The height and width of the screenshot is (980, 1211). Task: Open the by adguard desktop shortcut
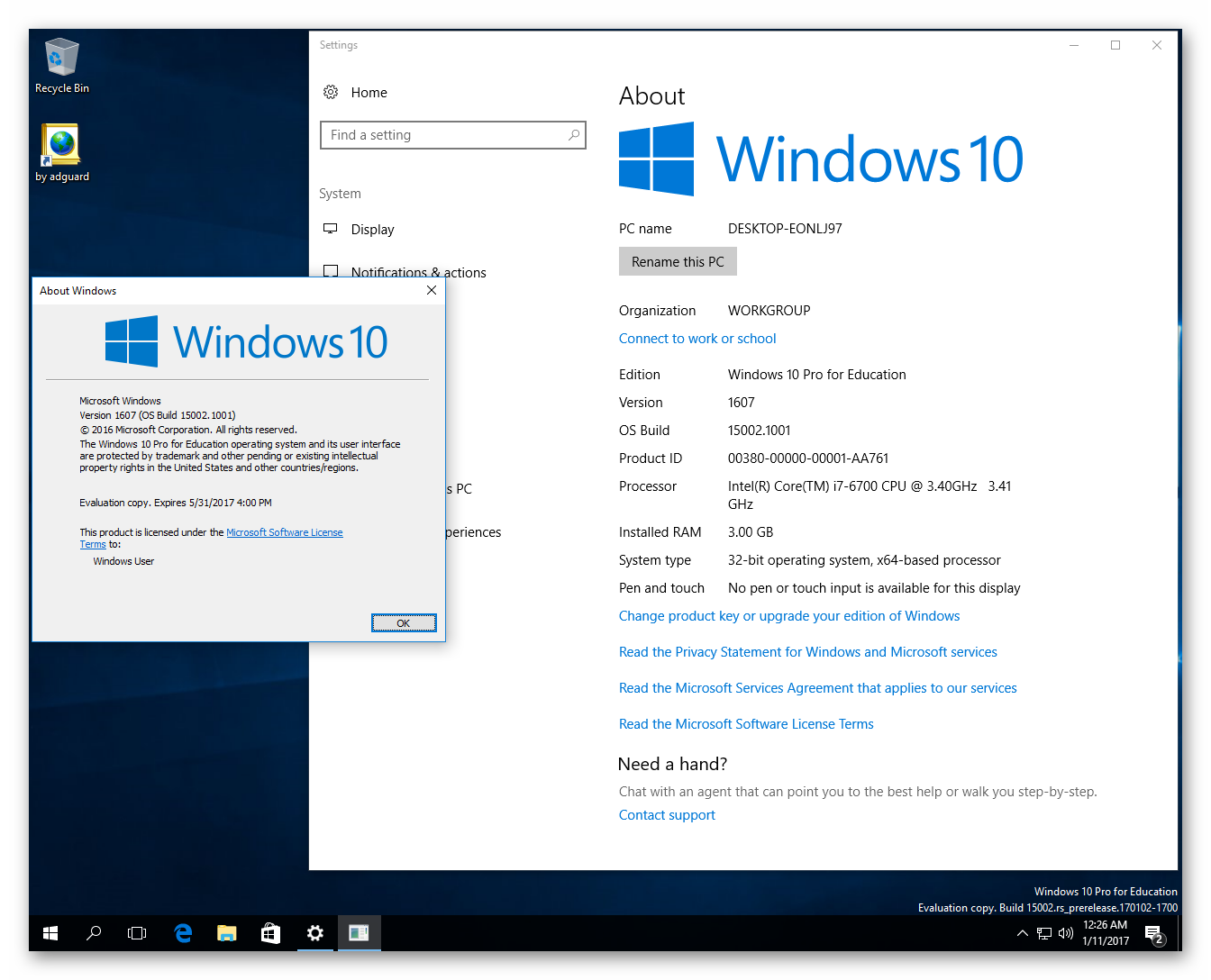61,152
